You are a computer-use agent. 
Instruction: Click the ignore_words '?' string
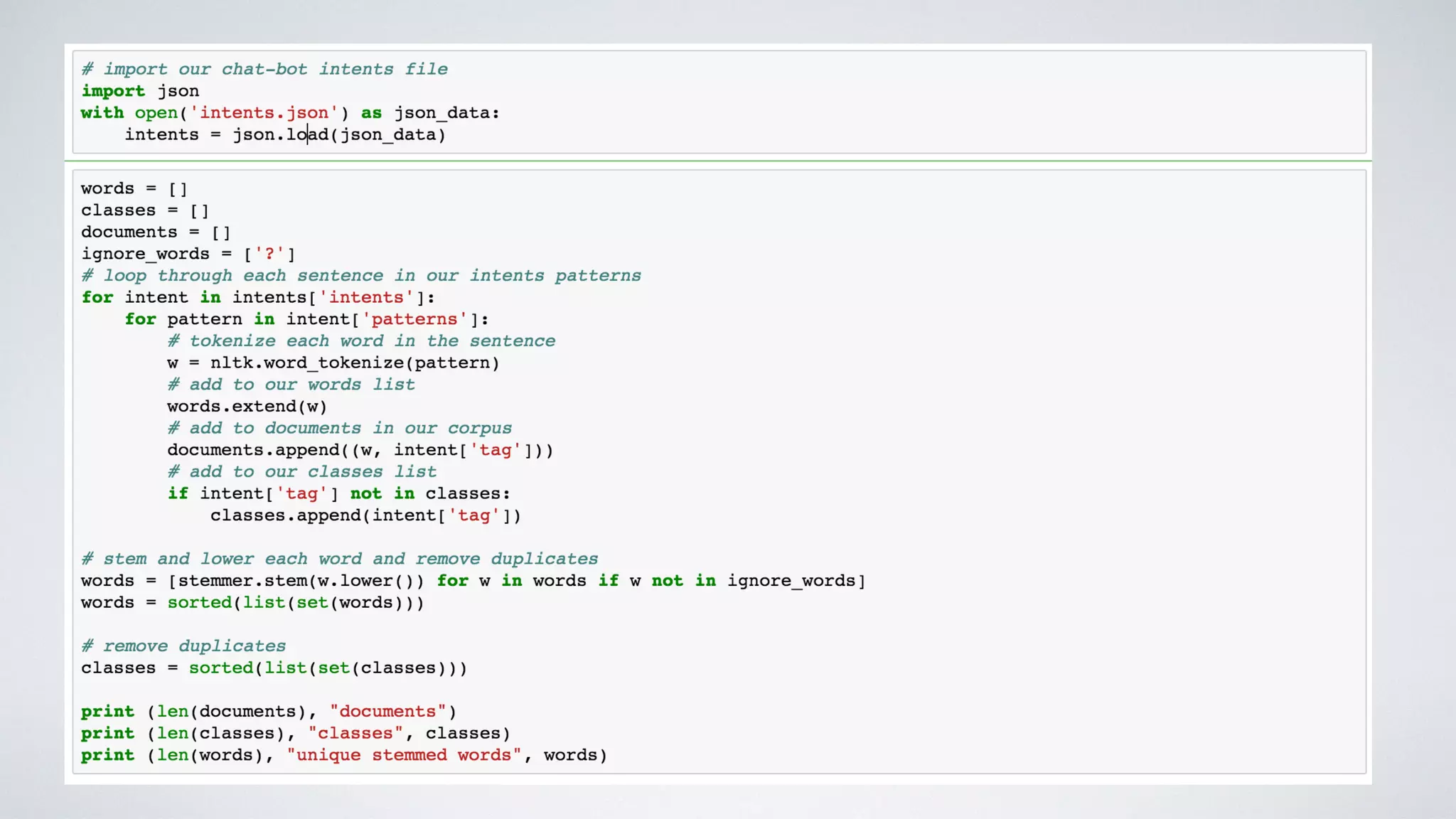269,255
